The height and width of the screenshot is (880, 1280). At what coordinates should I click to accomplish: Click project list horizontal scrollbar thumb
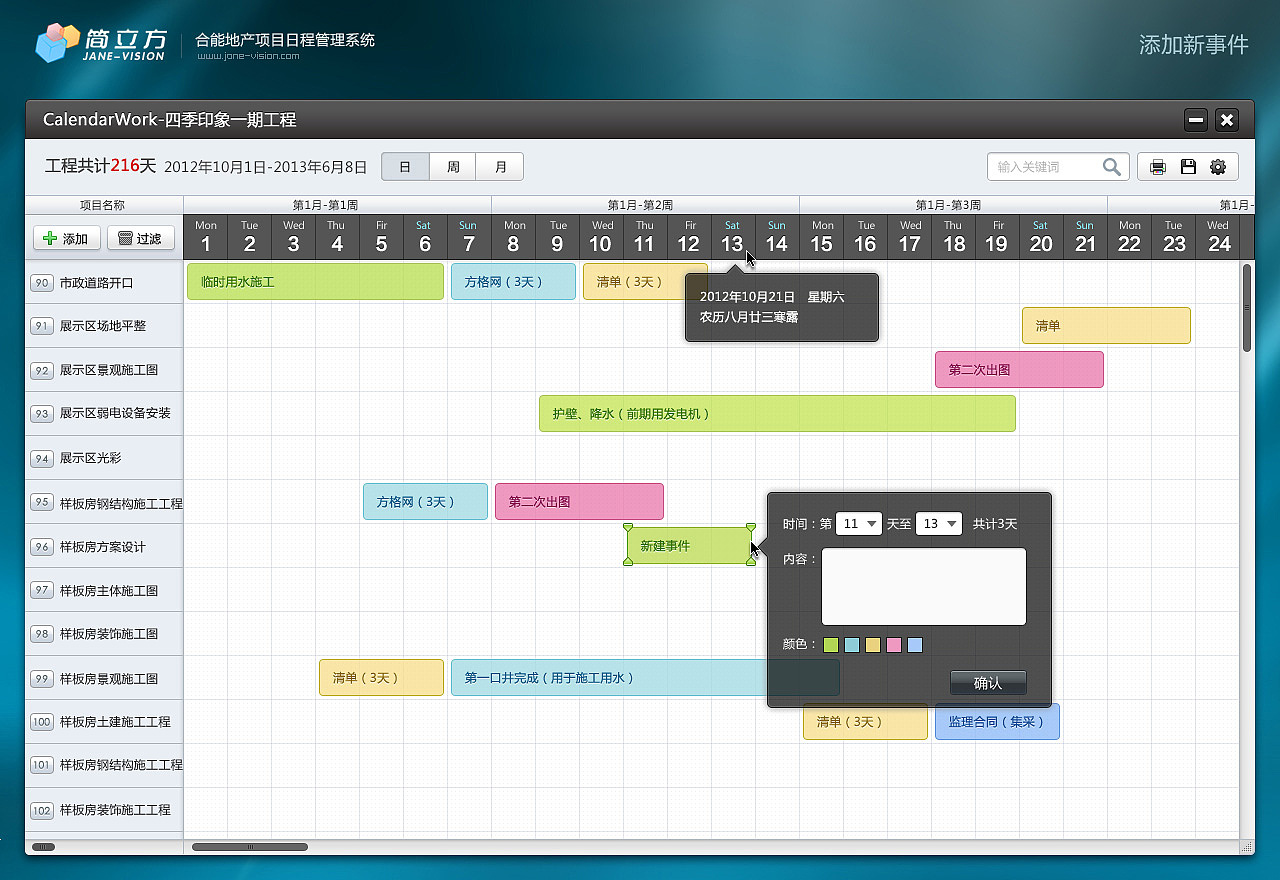(44, 847)
